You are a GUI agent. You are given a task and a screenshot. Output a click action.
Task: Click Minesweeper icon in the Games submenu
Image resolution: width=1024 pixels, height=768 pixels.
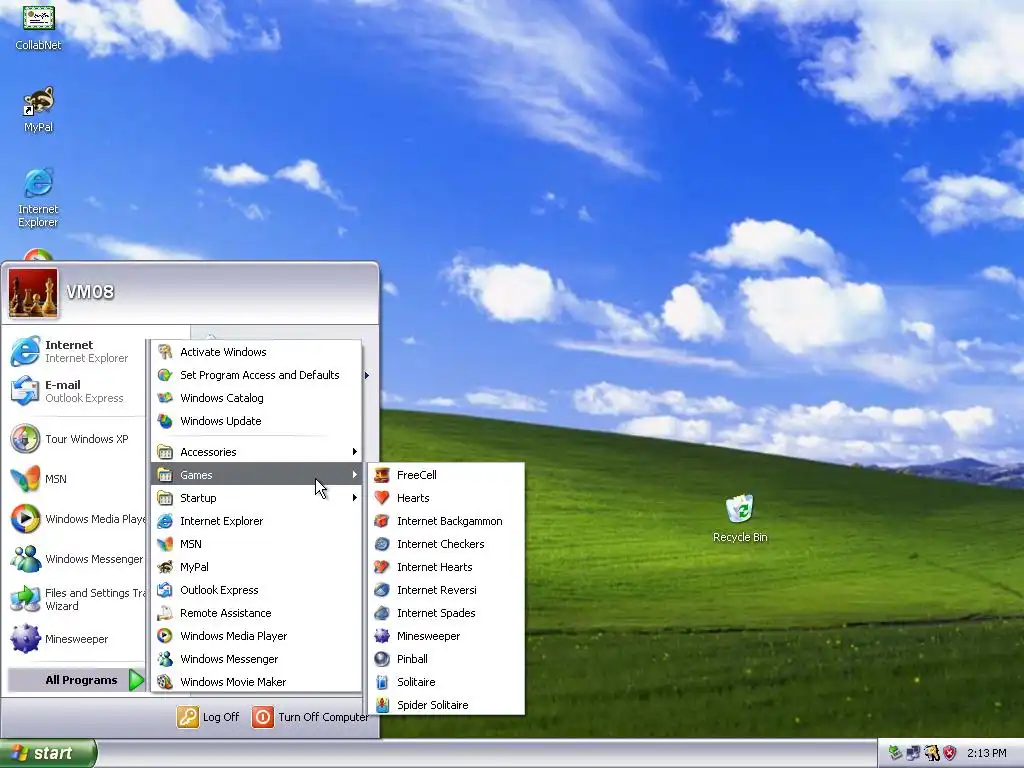coord(382,635)
